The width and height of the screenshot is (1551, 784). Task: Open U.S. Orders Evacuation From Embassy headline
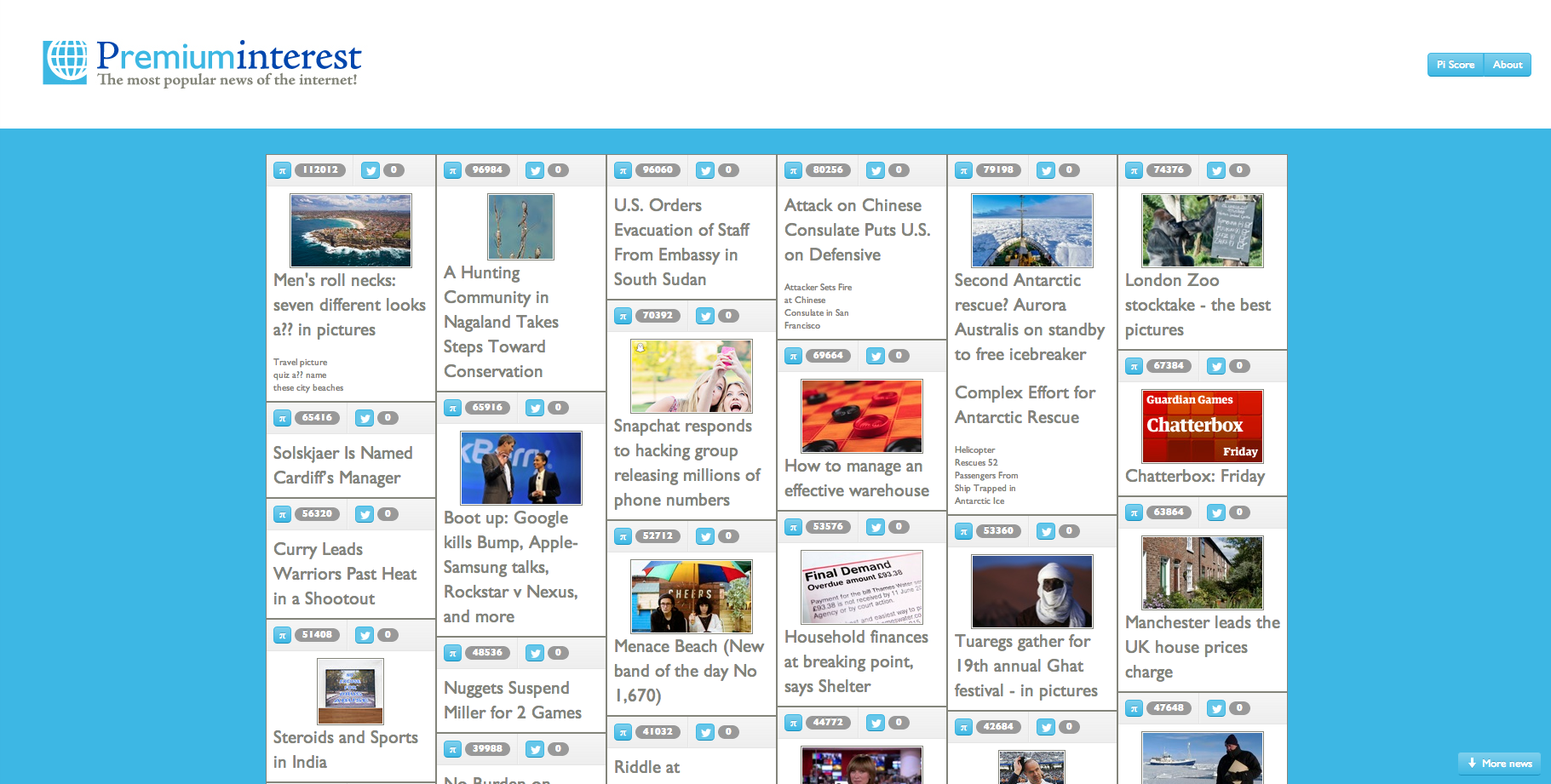tap(681, 242)
